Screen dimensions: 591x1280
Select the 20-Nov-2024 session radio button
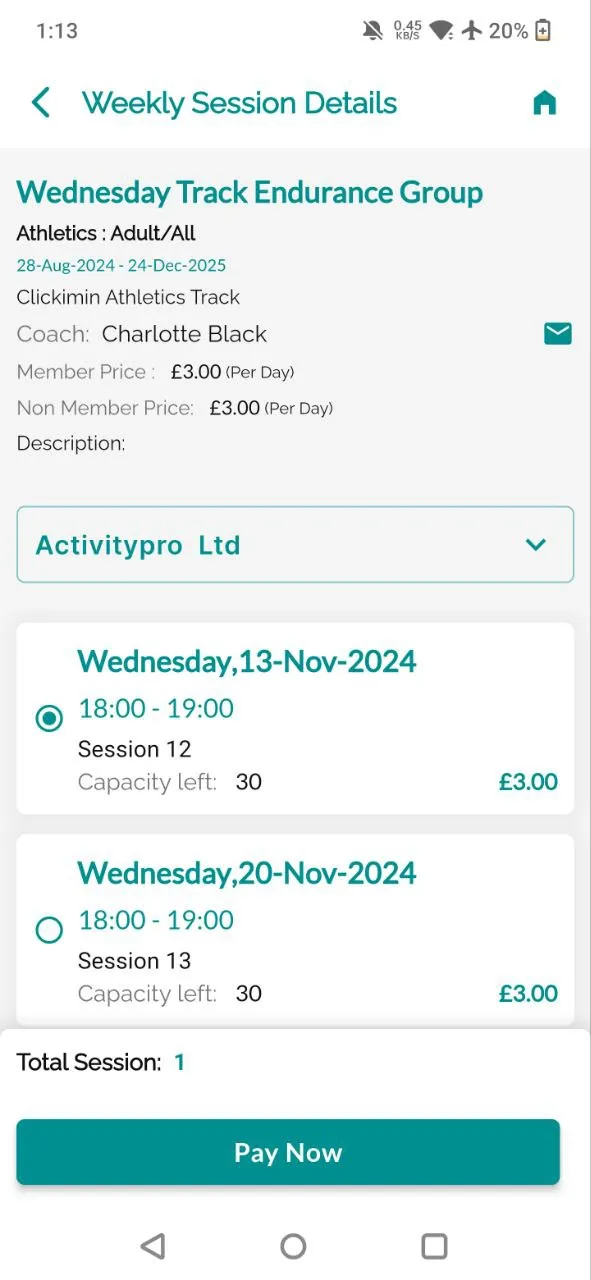tap(49, 931)
